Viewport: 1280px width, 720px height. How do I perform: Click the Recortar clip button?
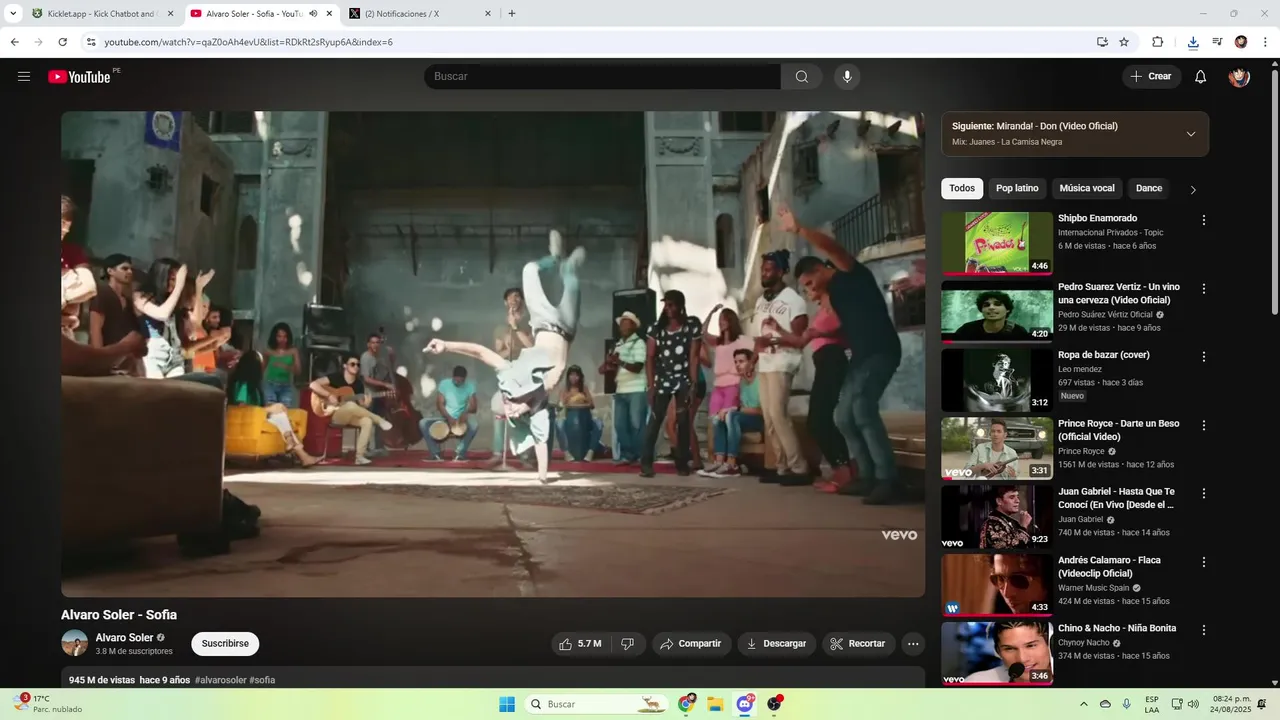click(x=859, y=644)
